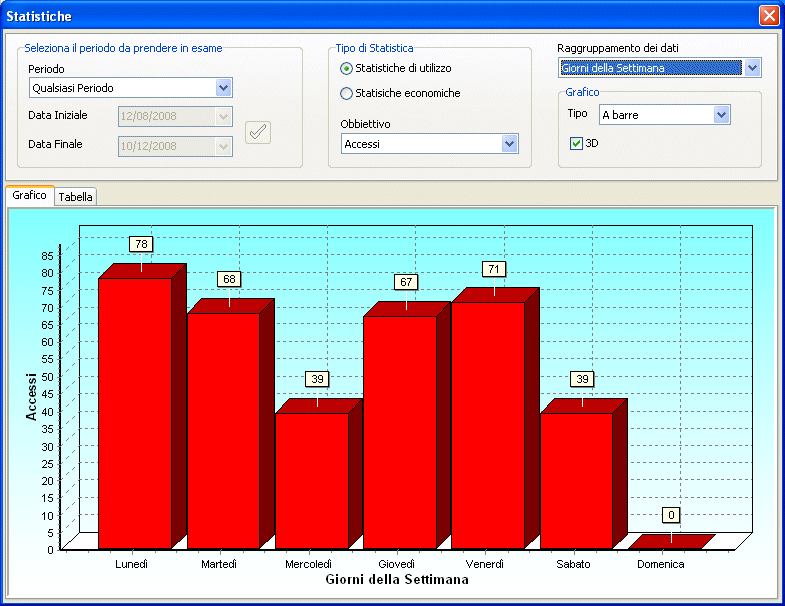The width and height of the screenshot is (785, 606).
Task: Expand the Data Finale date picker arrow
Action: coord(223,146)
